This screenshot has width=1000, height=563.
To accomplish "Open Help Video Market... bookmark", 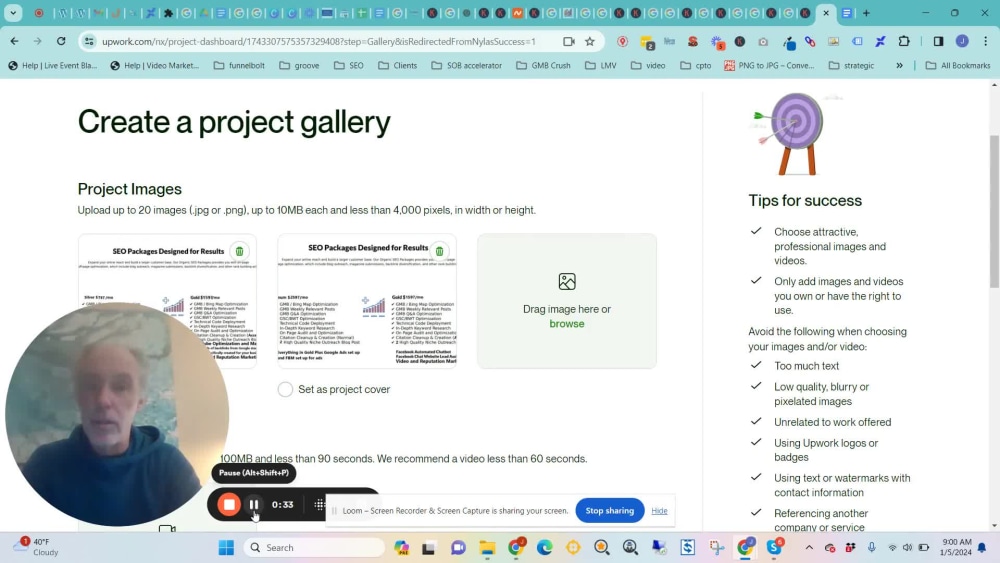I will click(x=155, y=65).
